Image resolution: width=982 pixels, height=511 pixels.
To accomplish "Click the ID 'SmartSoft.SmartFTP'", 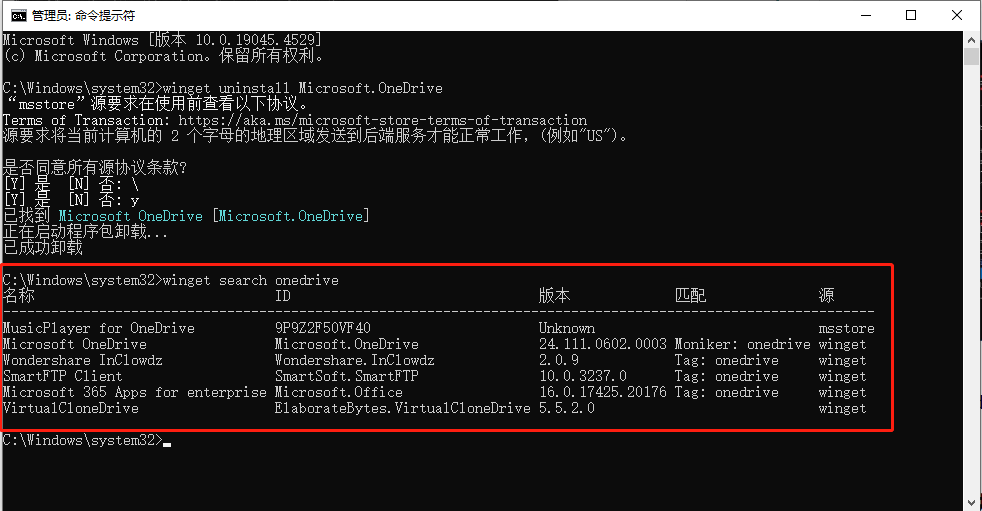I will [x=346, y=376].
